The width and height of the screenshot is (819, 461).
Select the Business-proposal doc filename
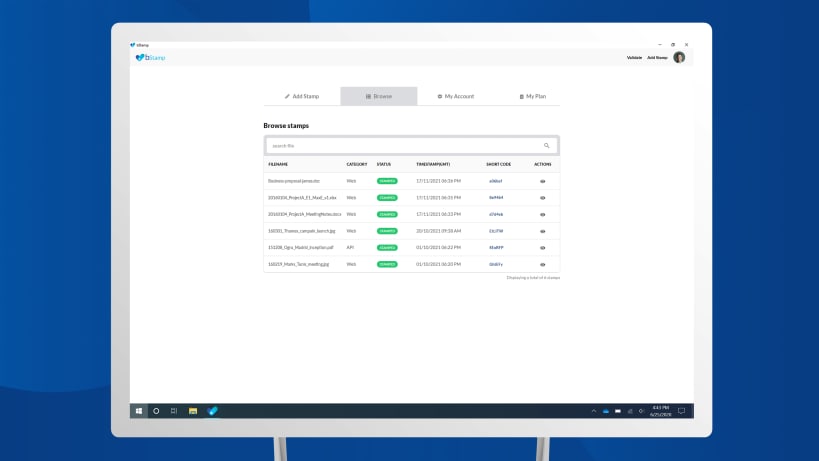tap(294, 181)
